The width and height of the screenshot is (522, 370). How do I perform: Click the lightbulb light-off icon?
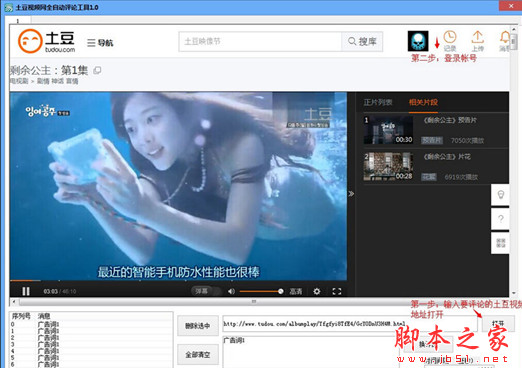tap(500, 195)
